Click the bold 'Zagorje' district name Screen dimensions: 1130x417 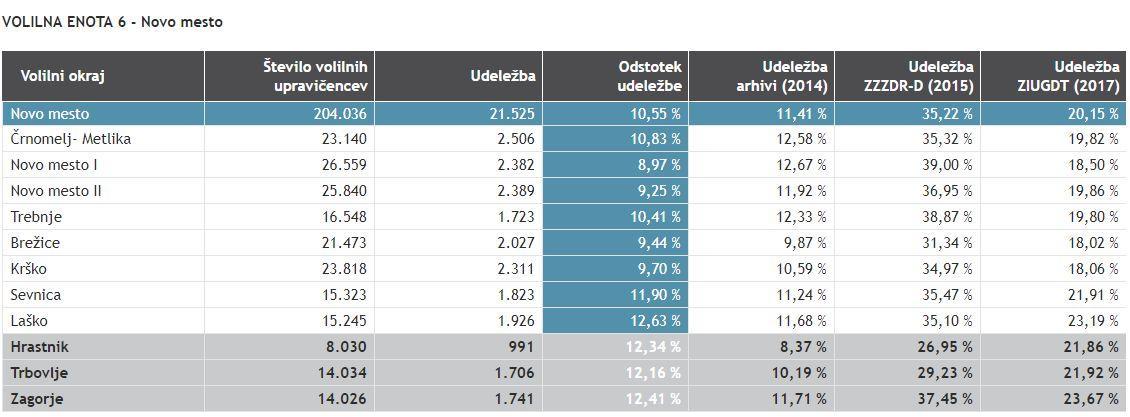point(36,399)
